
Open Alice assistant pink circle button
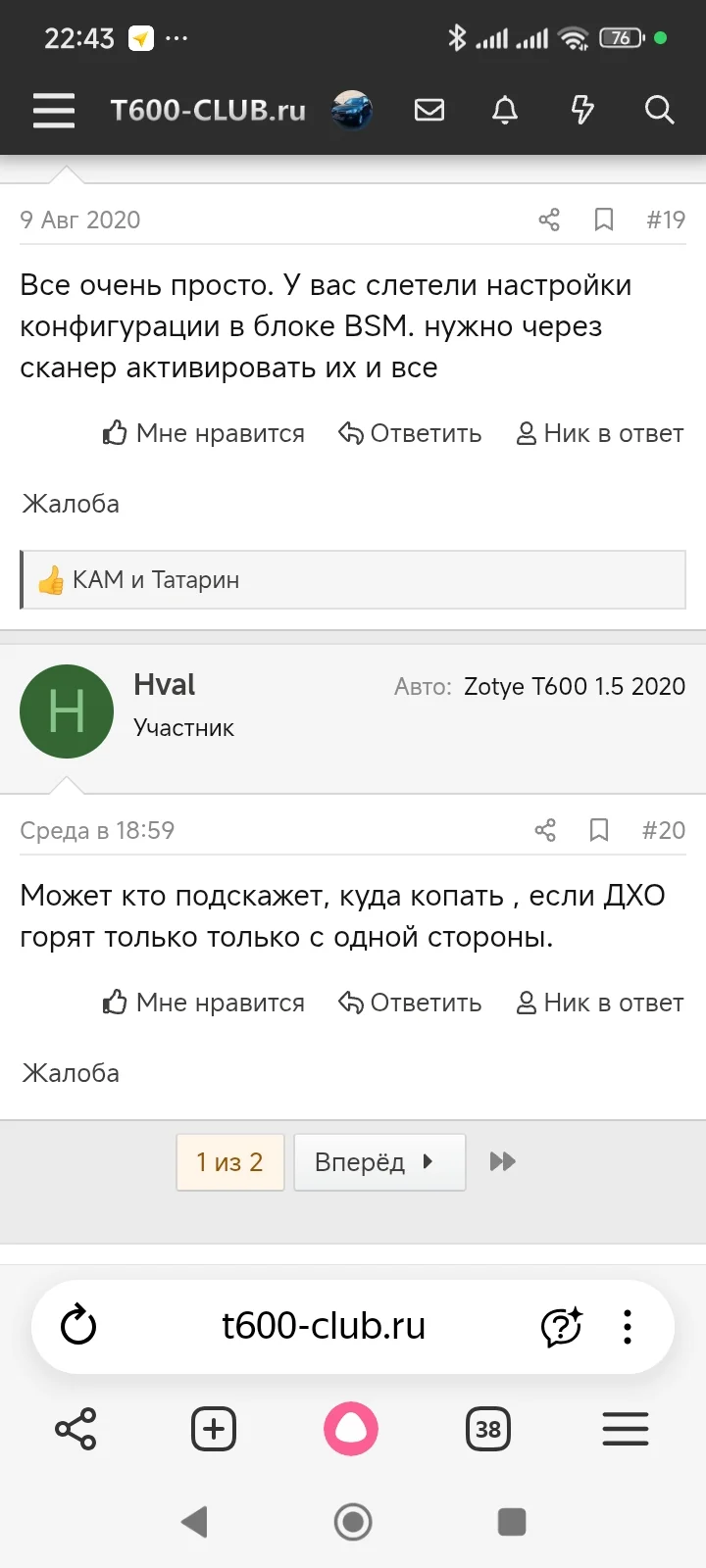pos(351,1429)
